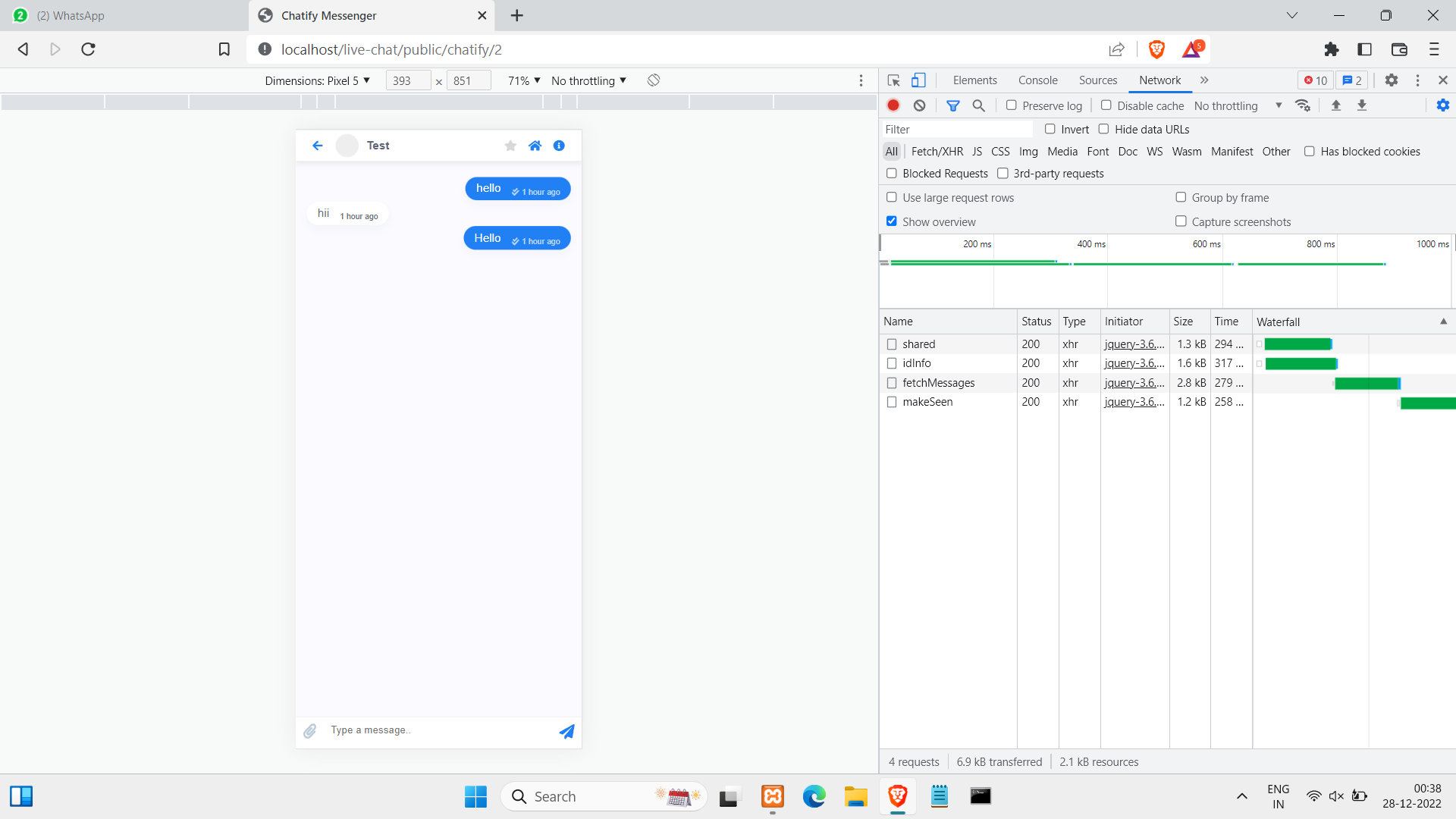1456x819 pixels.
Task: Click the back arrow in chat header
Action: pyautogui.click(x=318, y=146)
